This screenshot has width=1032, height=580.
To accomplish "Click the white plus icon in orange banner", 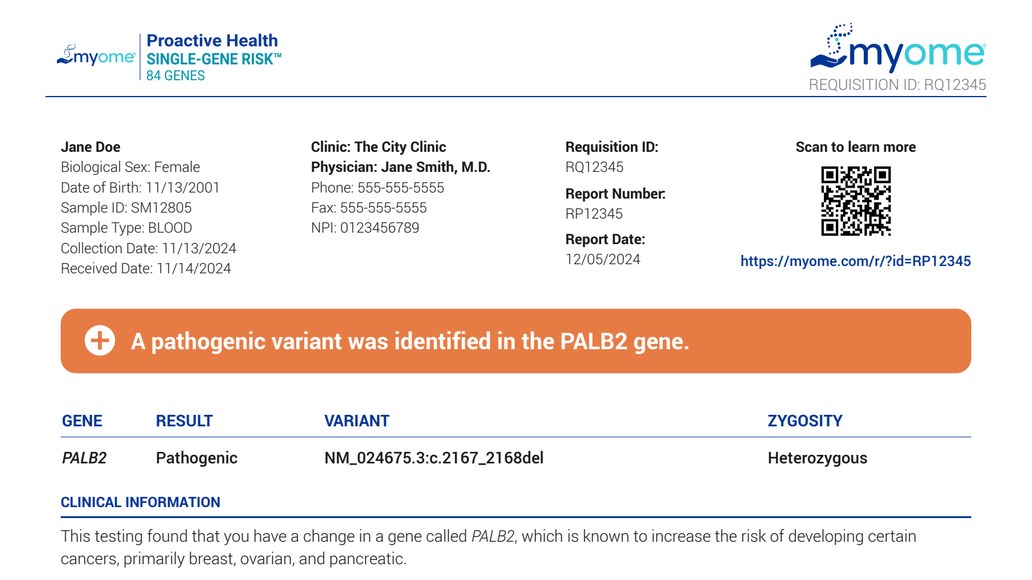I will pyautogui.click(x=99, y=341).
